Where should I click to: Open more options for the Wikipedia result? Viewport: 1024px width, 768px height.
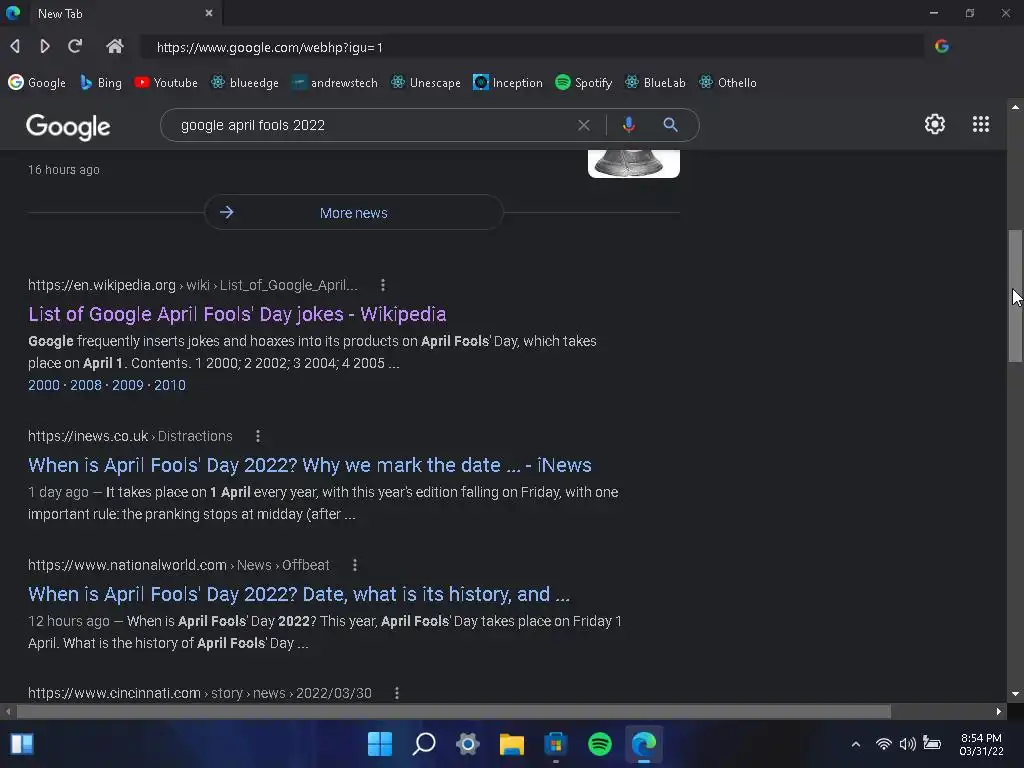click(383, 285)
